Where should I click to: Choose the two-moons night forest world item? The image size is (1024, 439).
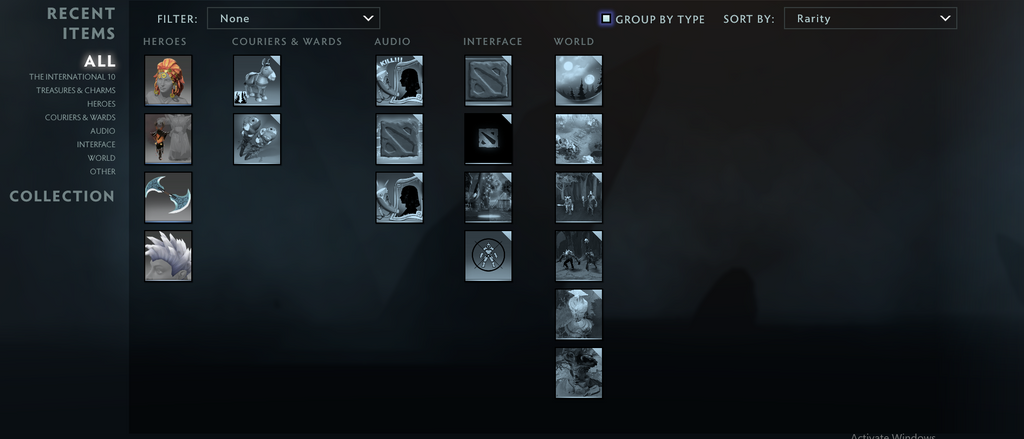click(579, 80)
